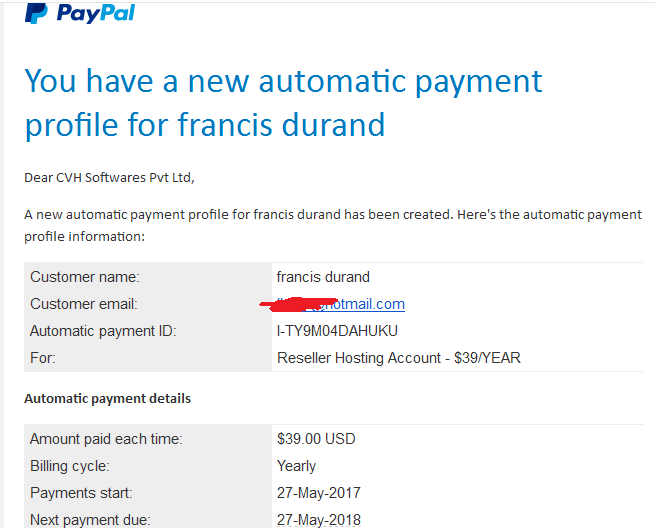Click the PayPal wordmark text
Screen dimensions: 655x528
point(96,14)
